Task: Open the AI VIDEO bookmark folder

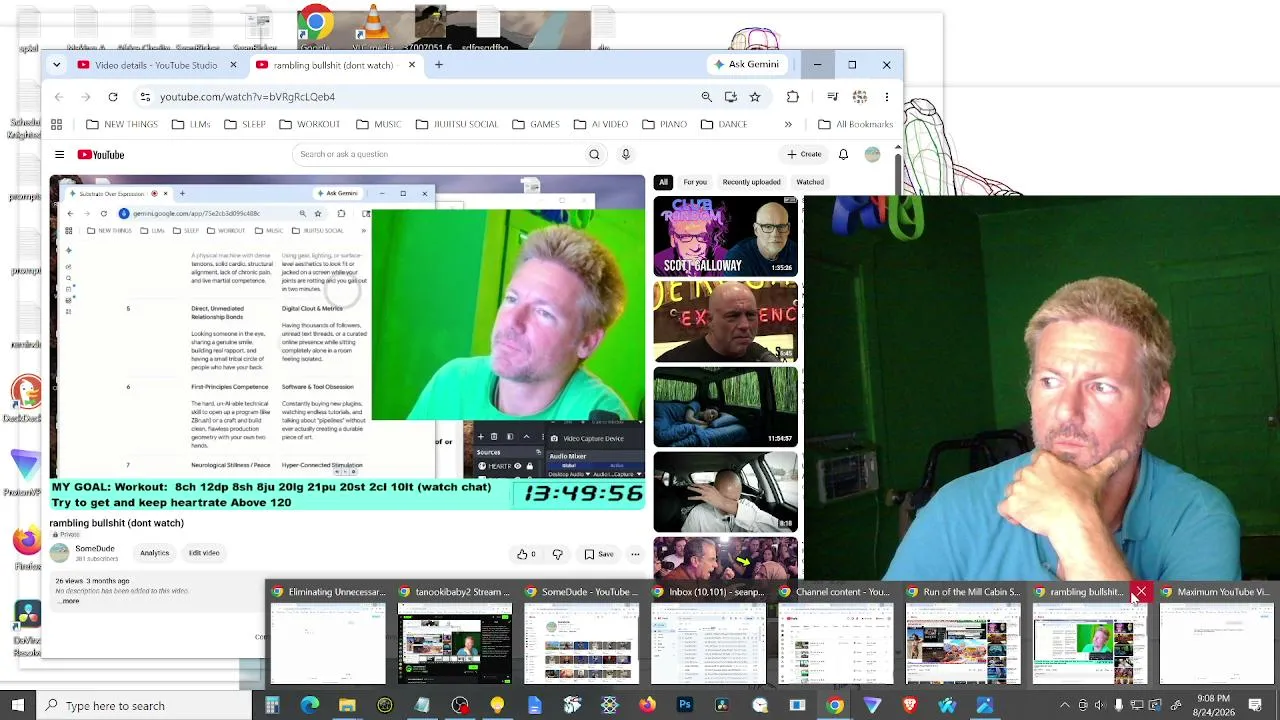Action: click(x=600, y=124)
